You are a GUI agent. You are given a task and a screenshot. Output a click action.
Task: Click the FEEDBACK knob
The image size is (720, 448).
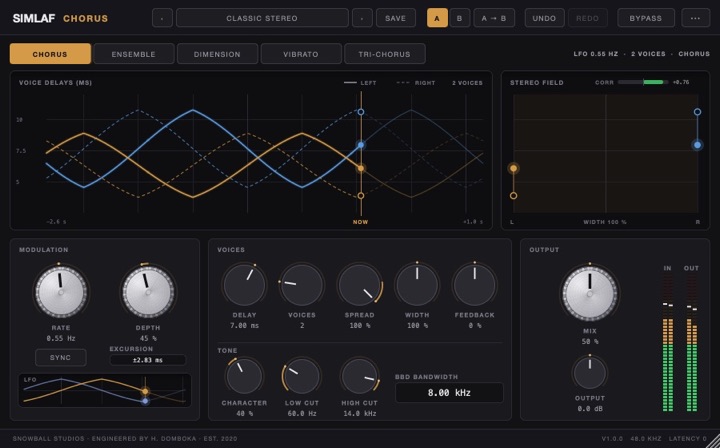coord(474,285)
